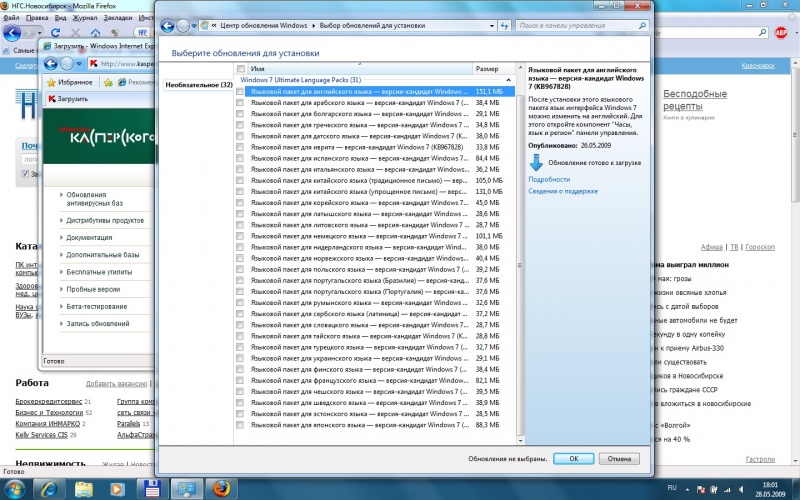Confirm selection with the OK button
The width and height of the screenshot is (800, 500).
(x=573, y=459)
